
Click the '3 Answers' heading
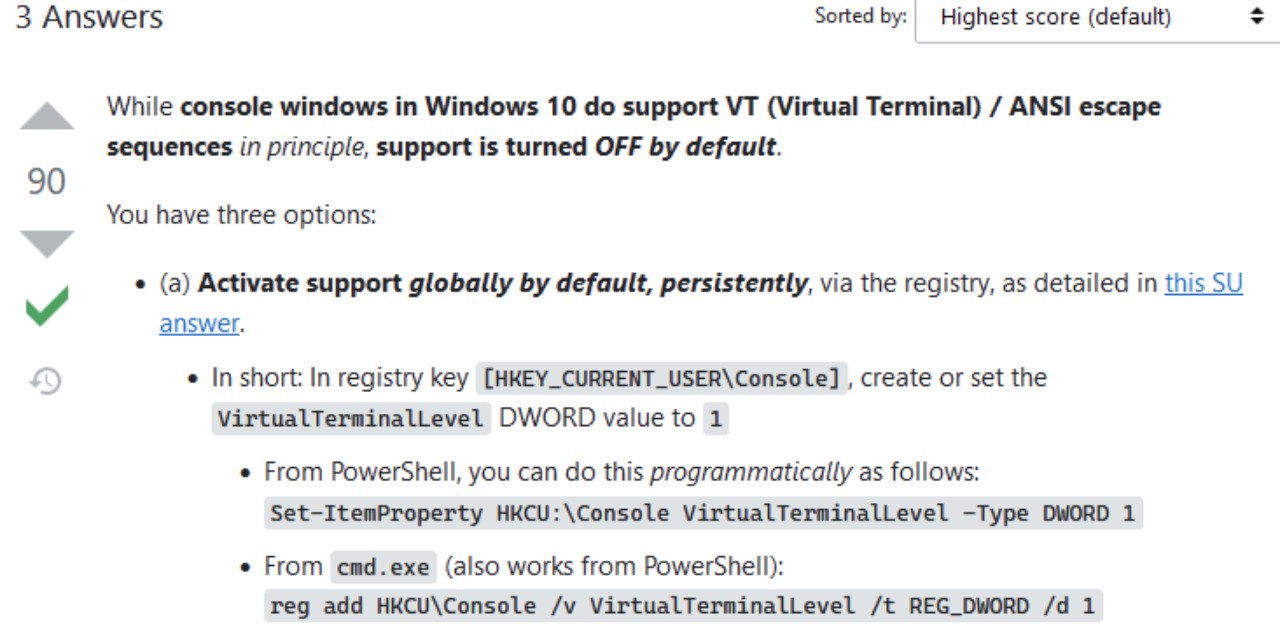tap(89, 17)
